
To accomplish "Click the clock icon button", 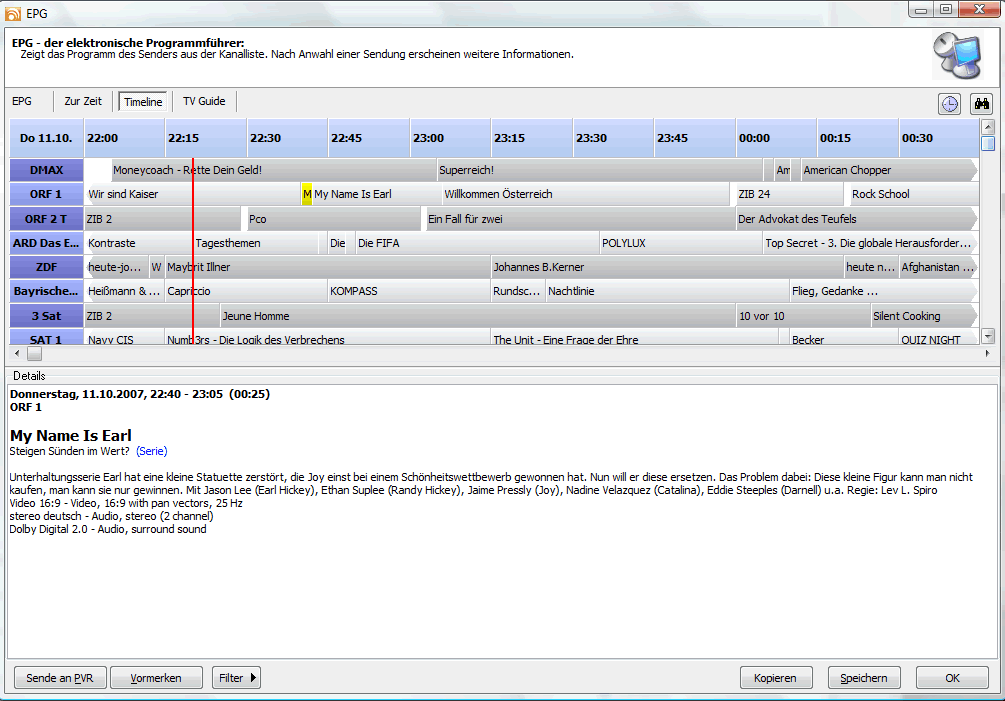I will pyautogui.click(x=949, y=104).
